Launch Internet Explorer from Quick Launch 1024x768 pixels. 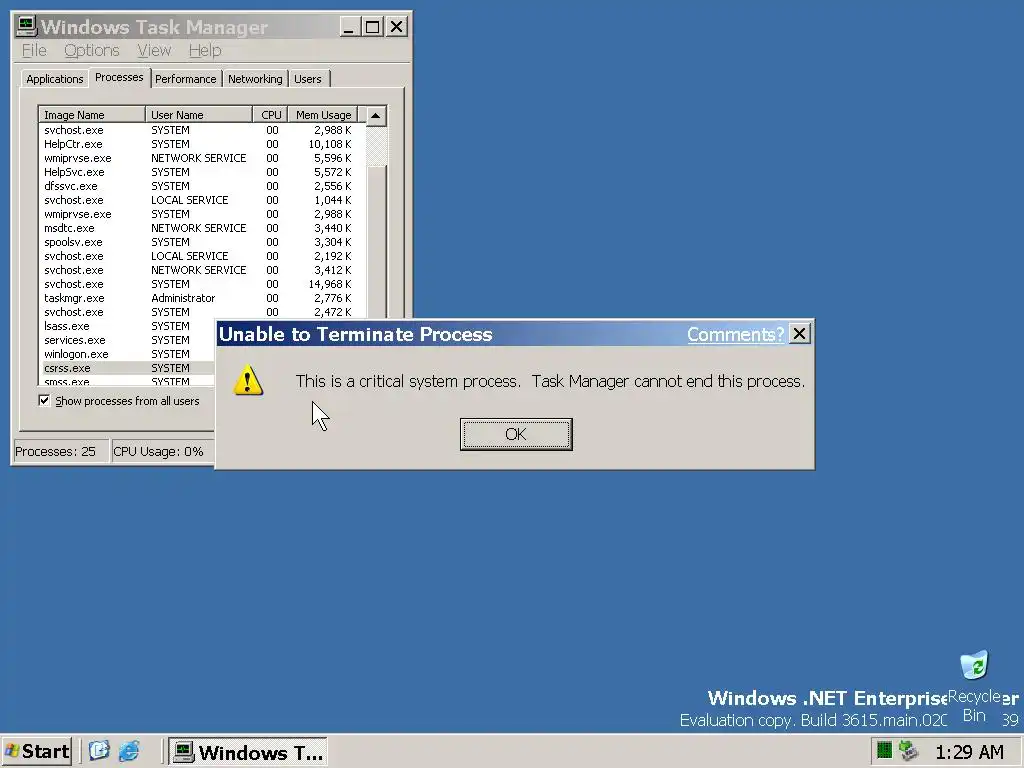129,751
